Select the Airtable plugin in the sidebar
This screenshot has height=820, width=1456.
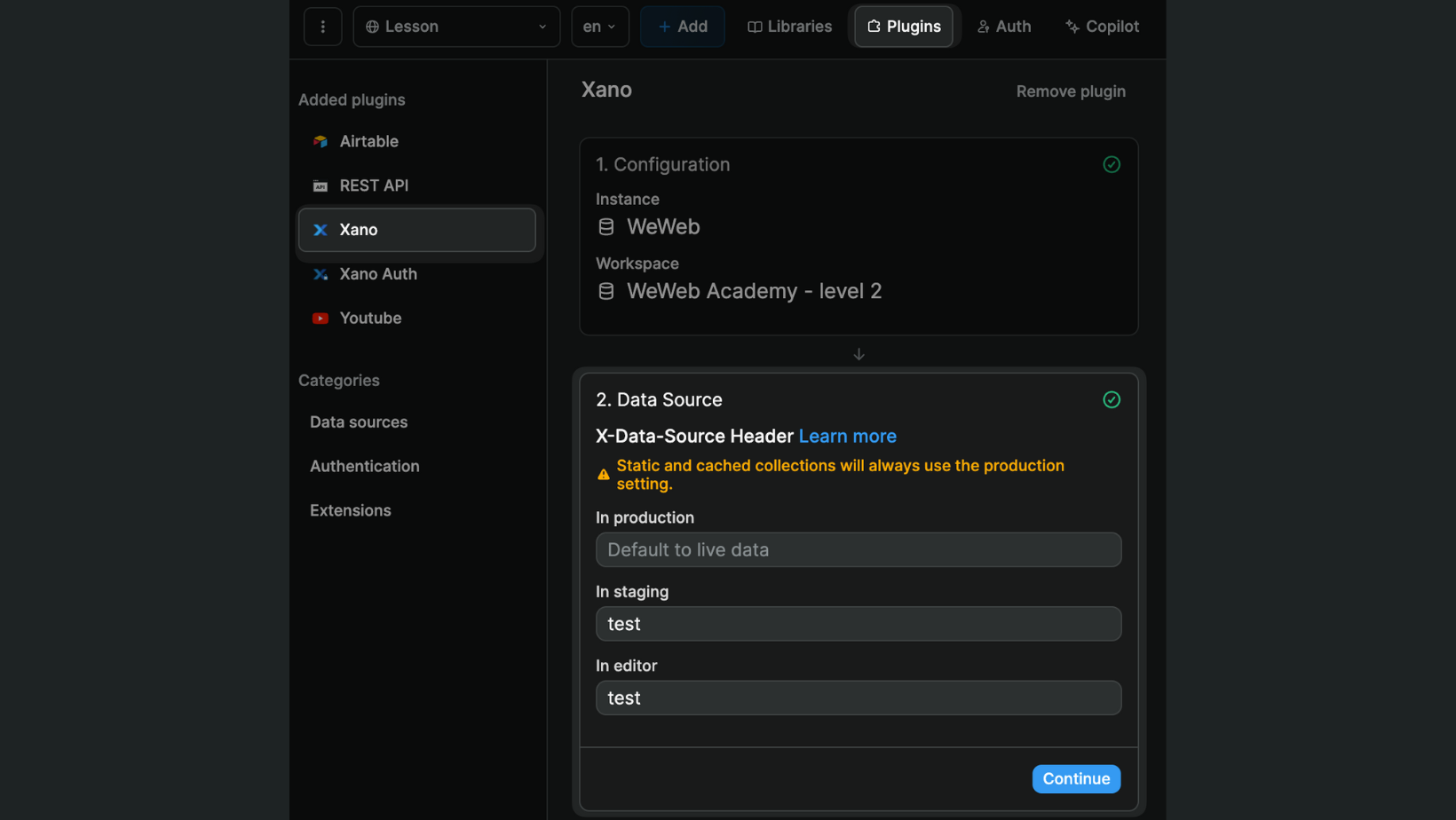(368, 141)
